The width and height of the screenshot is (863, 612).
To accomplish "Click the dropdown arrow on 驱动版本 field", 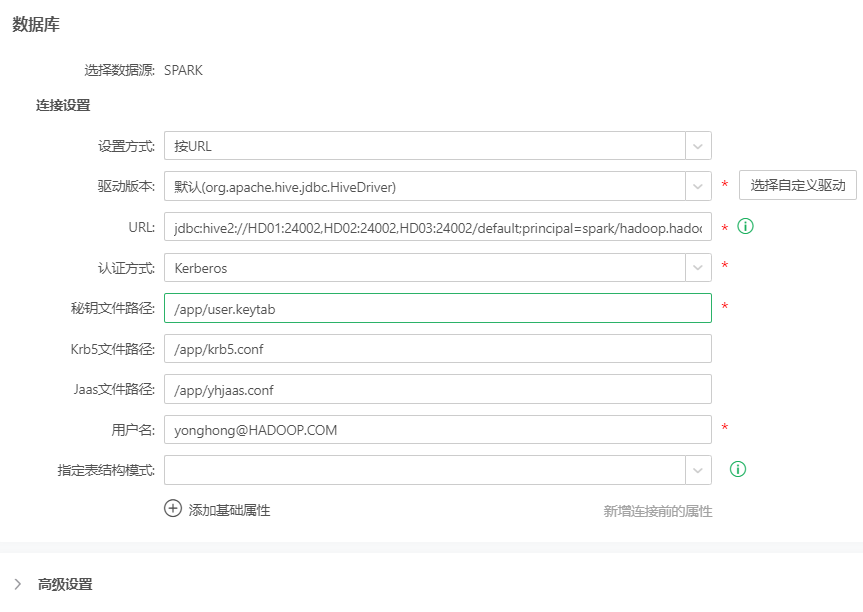I will (x=698, y=186).
